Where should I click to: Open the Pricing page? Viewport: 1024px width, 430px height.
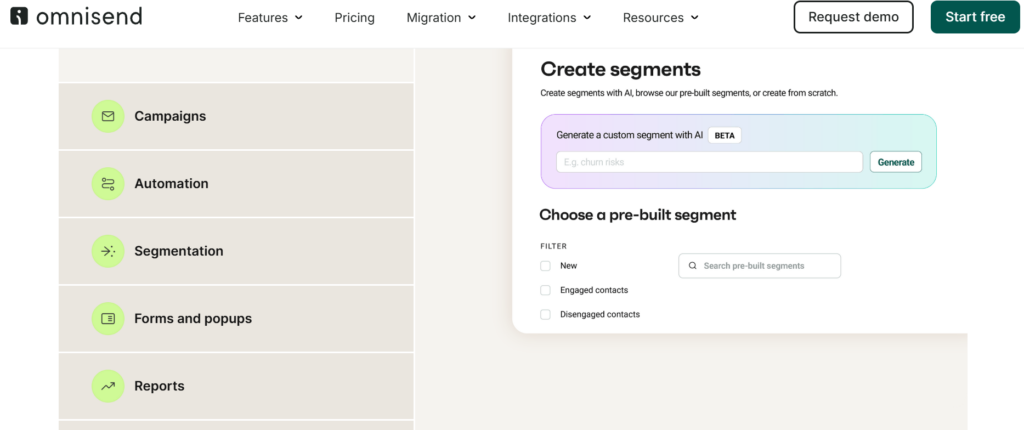[355, 18]
